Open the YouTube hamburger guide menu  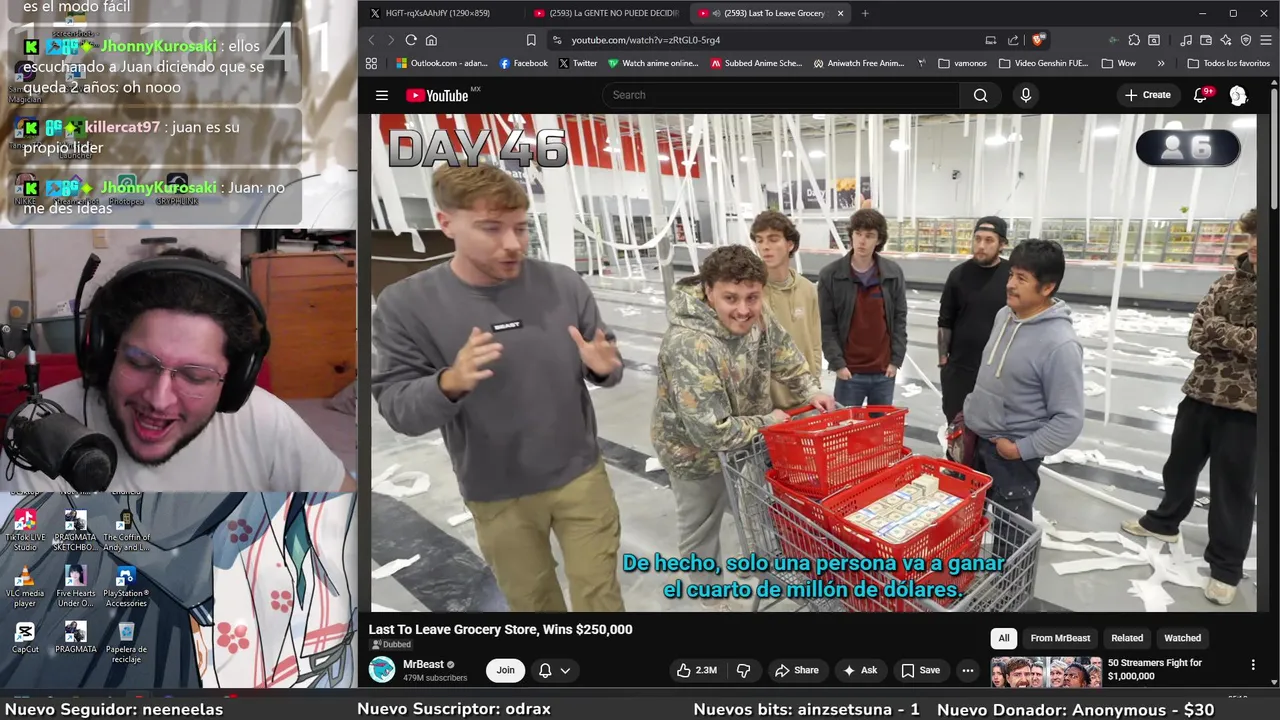coord(382,95)
